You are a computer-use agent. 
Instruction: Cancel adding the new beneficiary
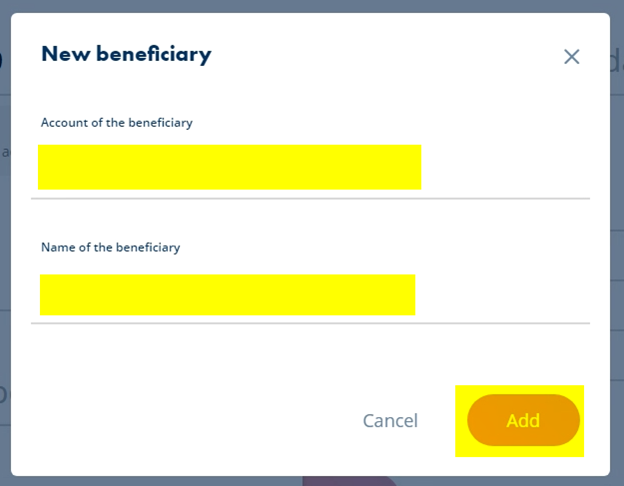pos(390,421)
